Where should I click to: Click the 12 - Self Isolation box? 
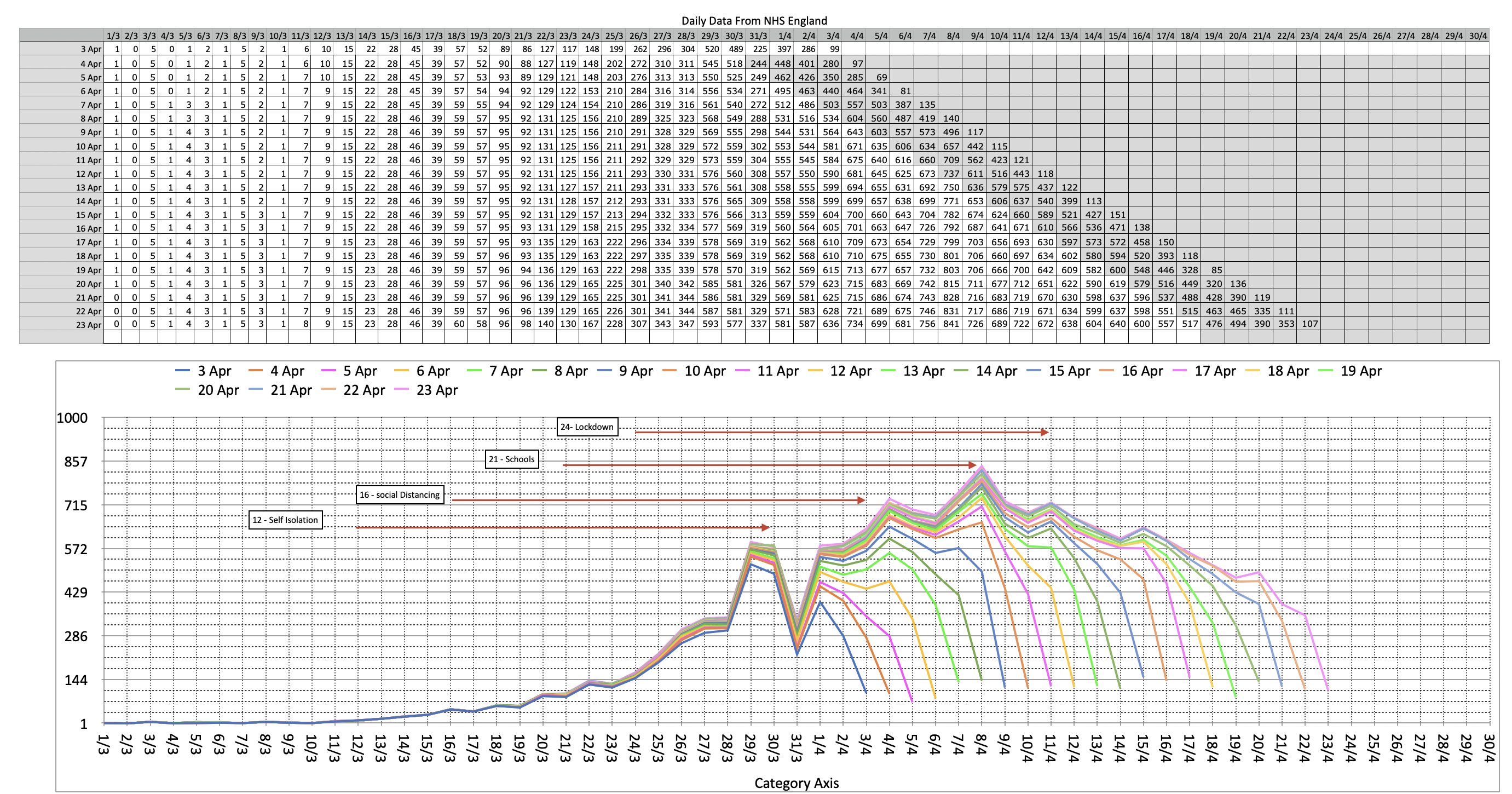coord(285,520)
